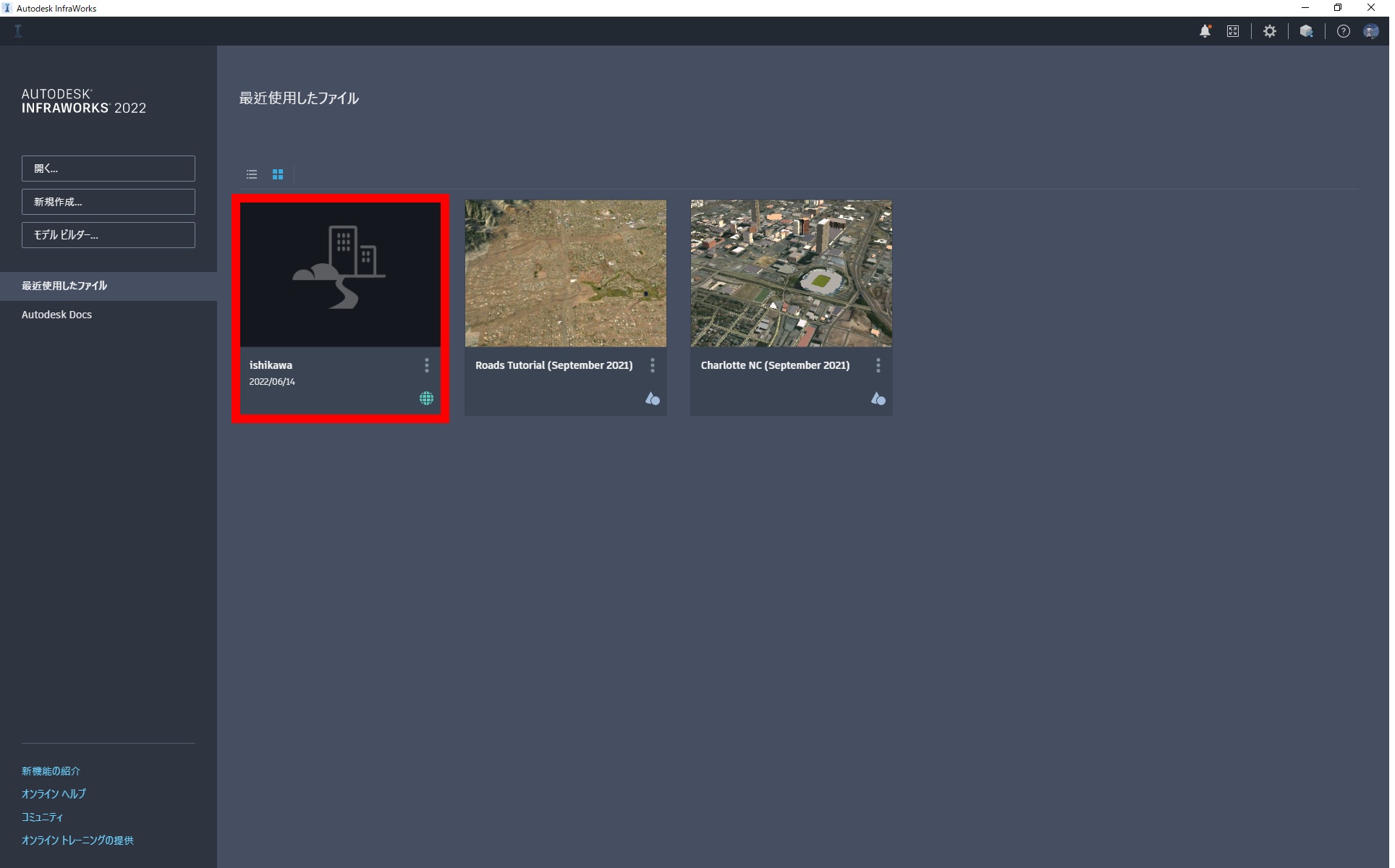Click the 開く... (Open) button

[109, 169]
